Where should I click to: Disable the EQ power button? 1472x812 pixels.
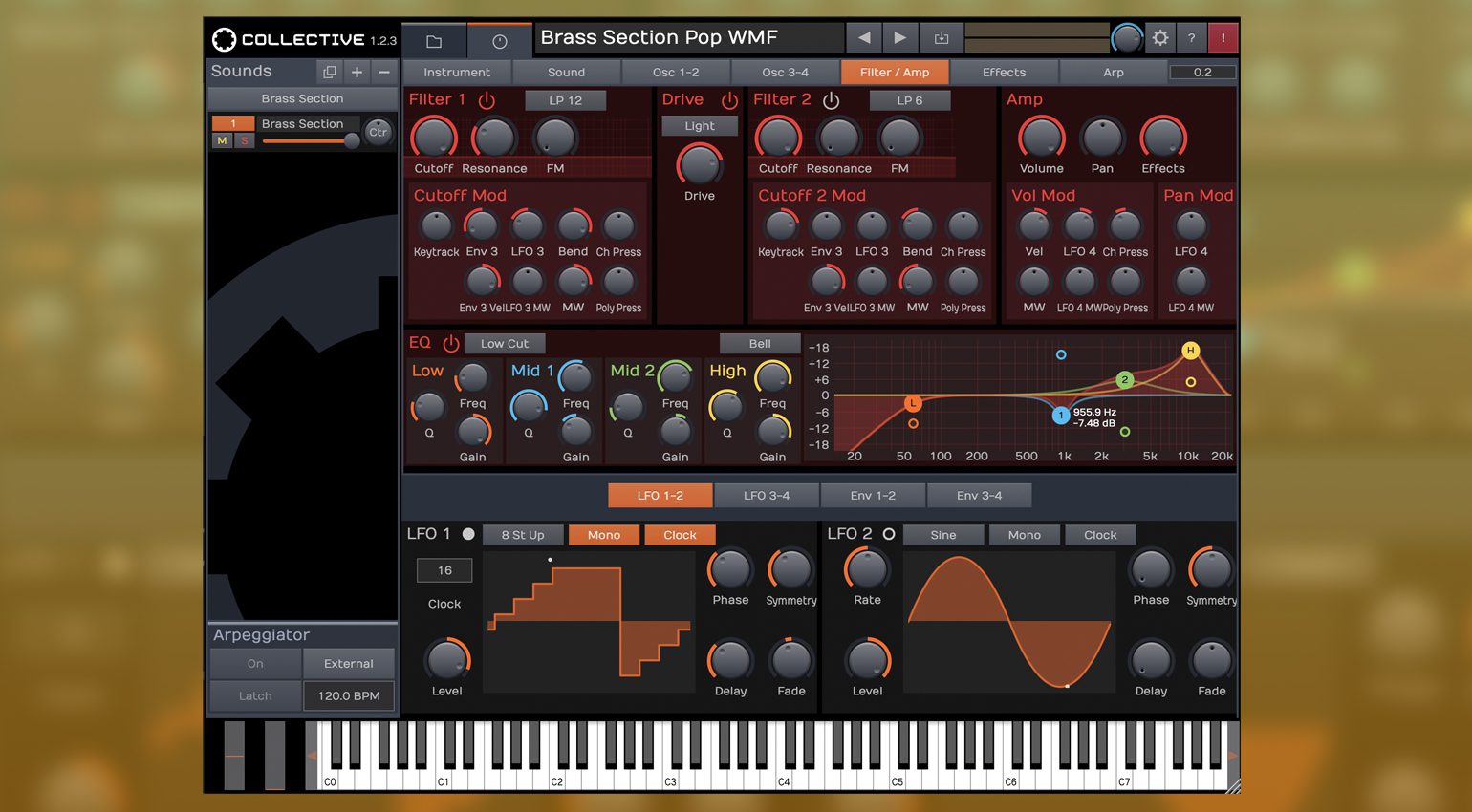pyautogui.click(x=451, y=343)
